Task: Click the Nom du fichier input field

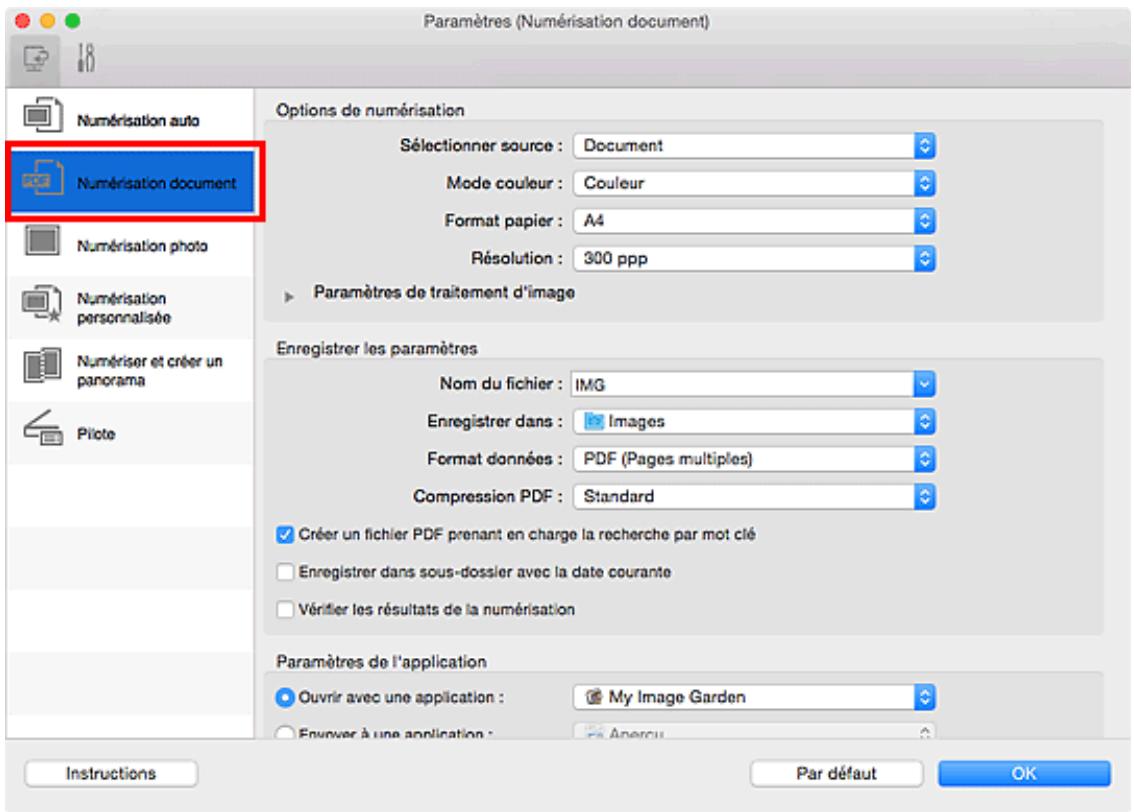Action: (x=740, y=382)
